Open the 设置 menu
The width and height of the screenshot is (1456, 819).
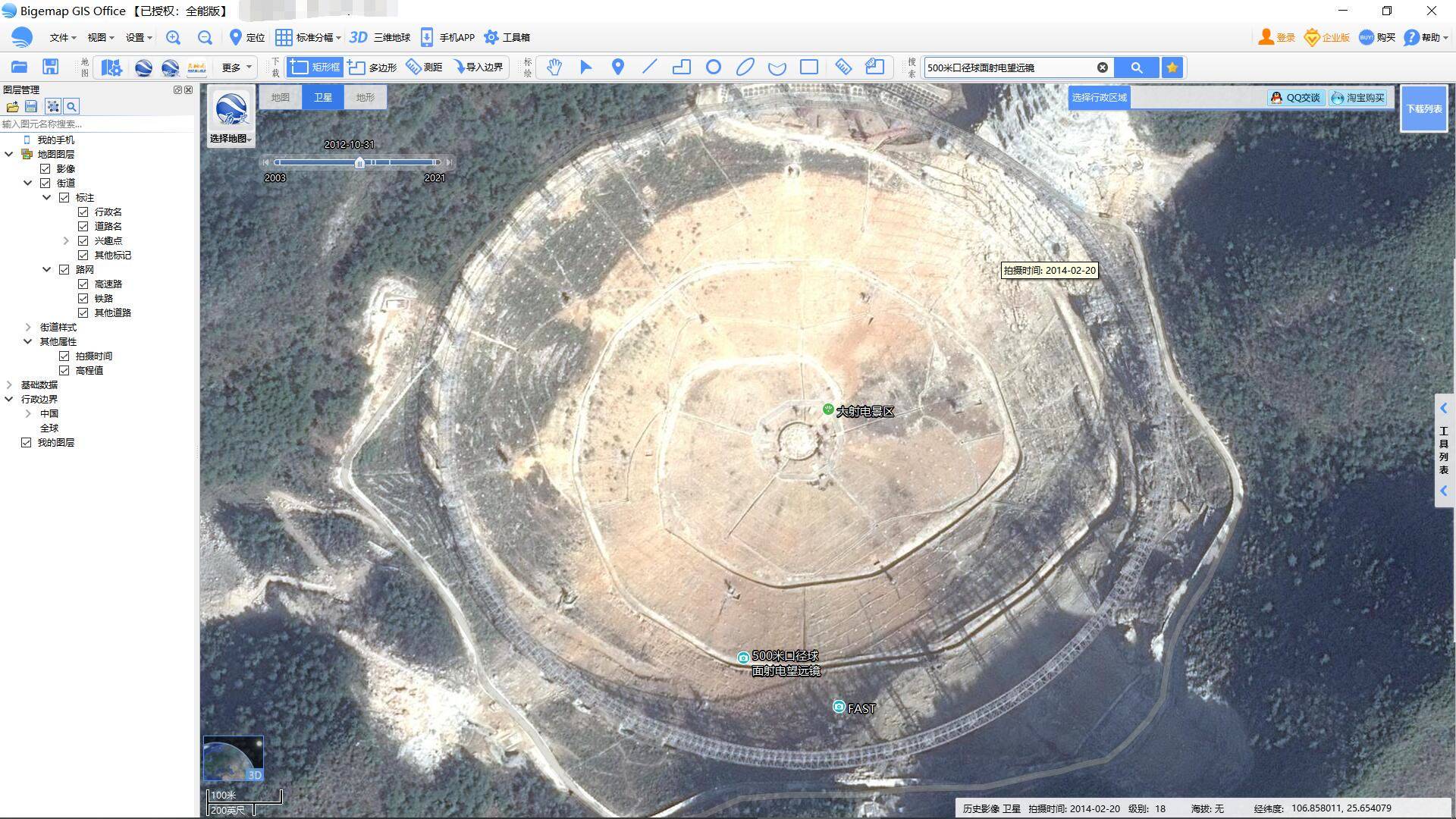[139, 37]
